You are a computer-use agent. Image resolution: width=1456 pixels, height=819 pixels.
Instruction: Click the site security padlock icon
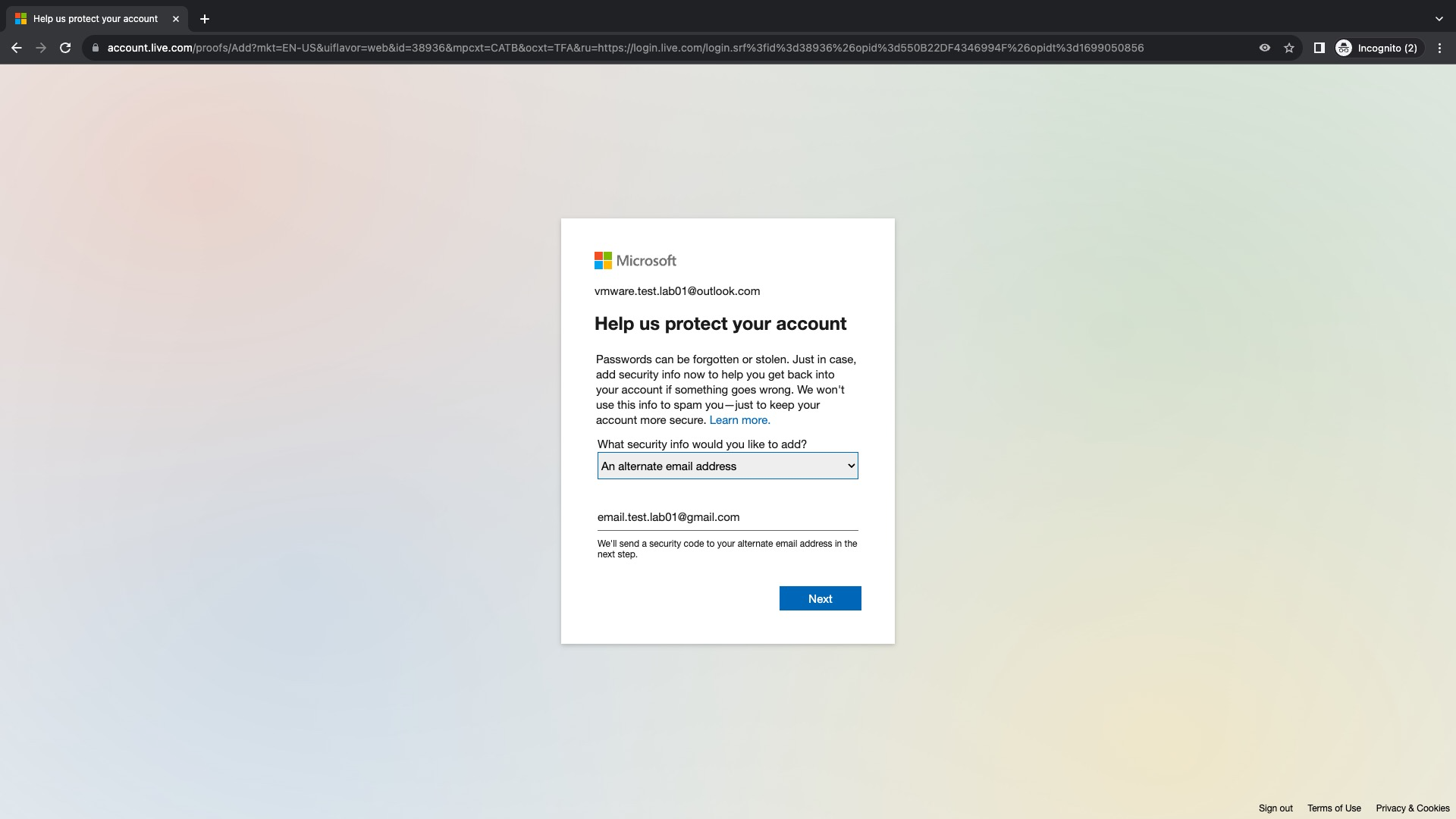pyautogui.click(x=95, y=47)
